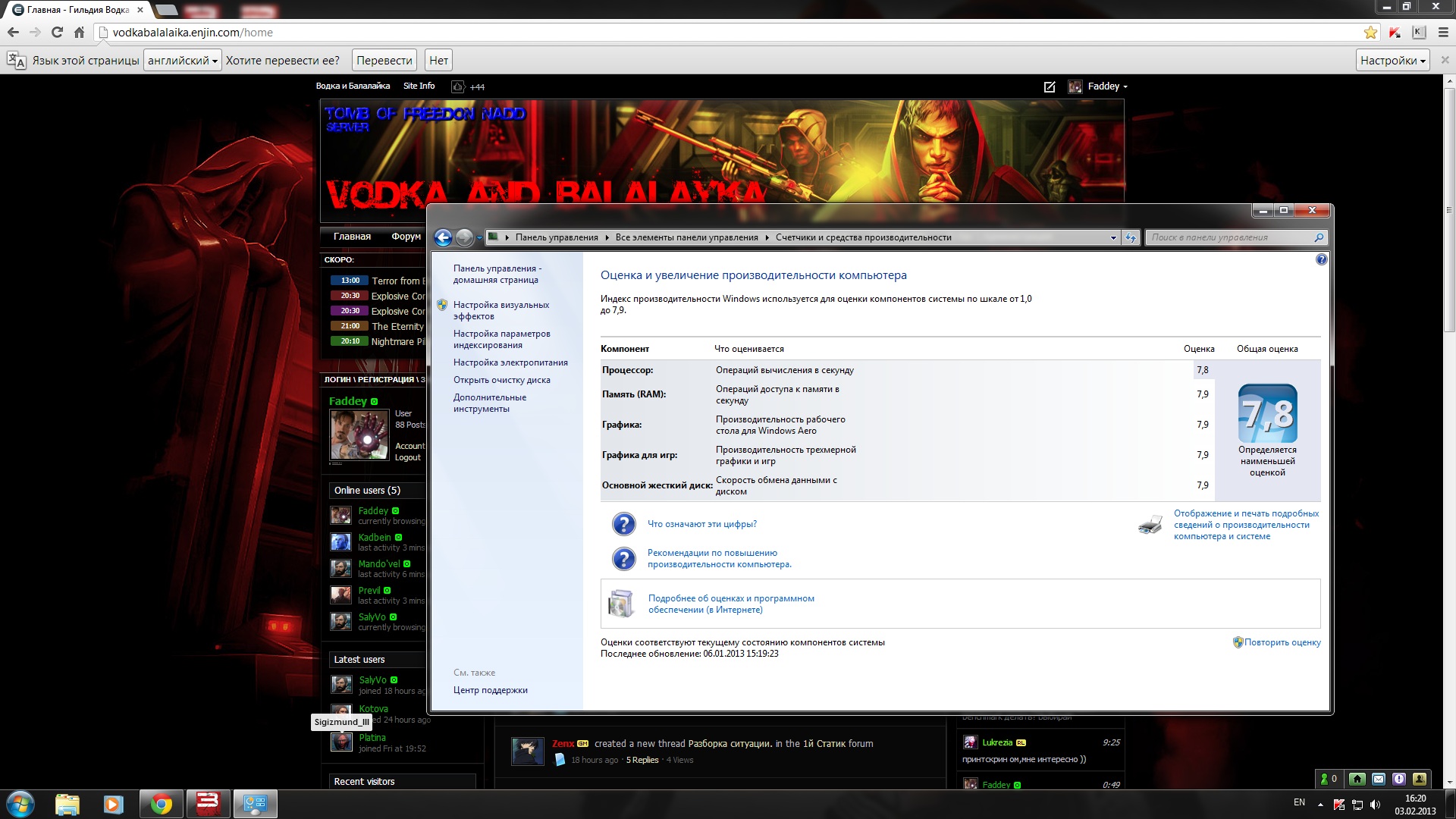This screenshot has width=1456, height=819.
Task: Open 'Настройка электропитания' link
Action: pyautogui.click(x=510, y=362)
